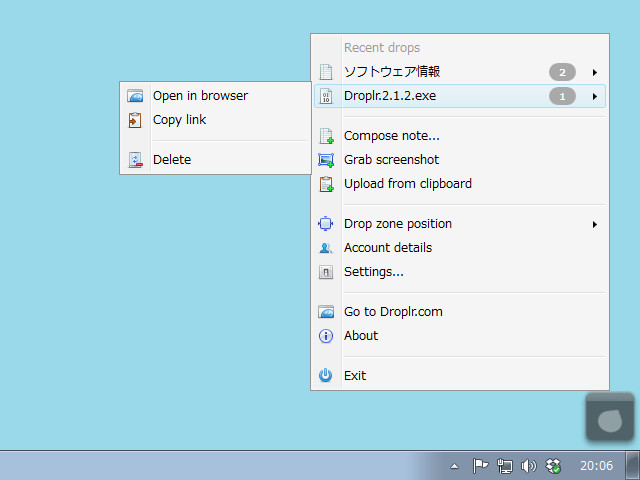The width and height of the screenshot is (640, 480).
Task: Select the ソフトウェア情報 recent drop label
Action: (x=392, y=72)
